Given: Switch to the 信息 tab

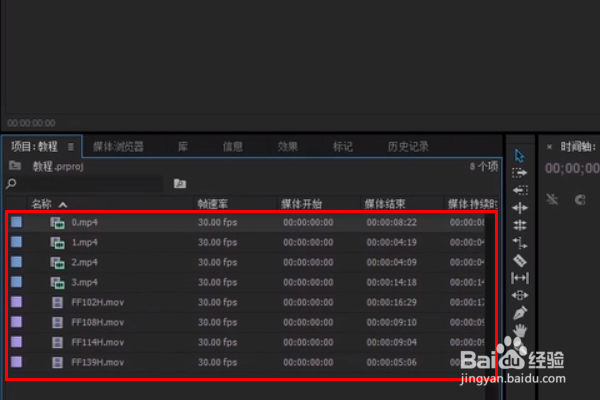Looking at the screenshot, I should (x=233, y=147).
